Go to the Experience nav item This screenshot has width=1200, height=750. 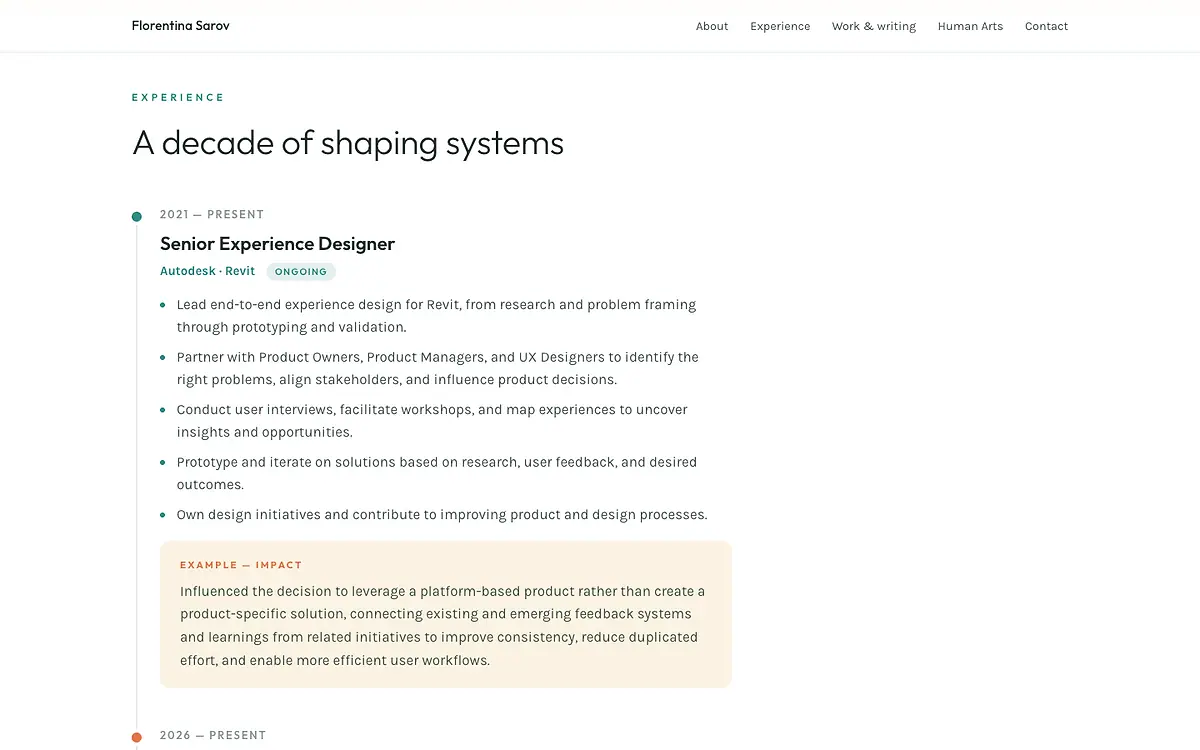780,26
